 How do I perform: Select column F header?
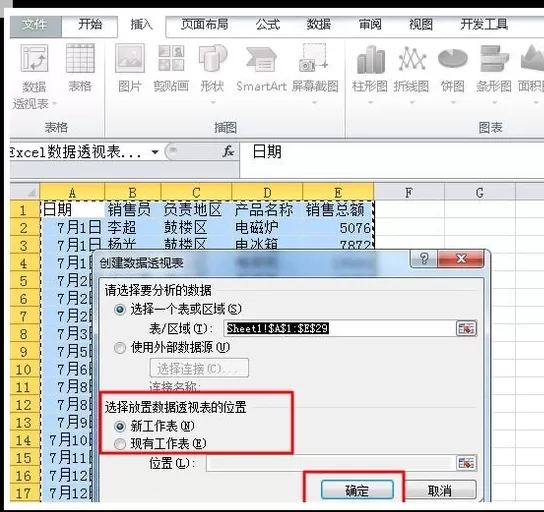(x=409, y=192)
